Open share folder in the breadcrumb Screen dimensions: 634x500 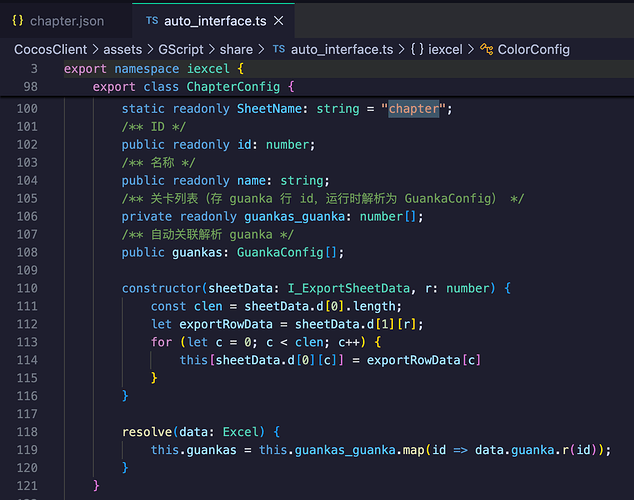coord(236,49)
